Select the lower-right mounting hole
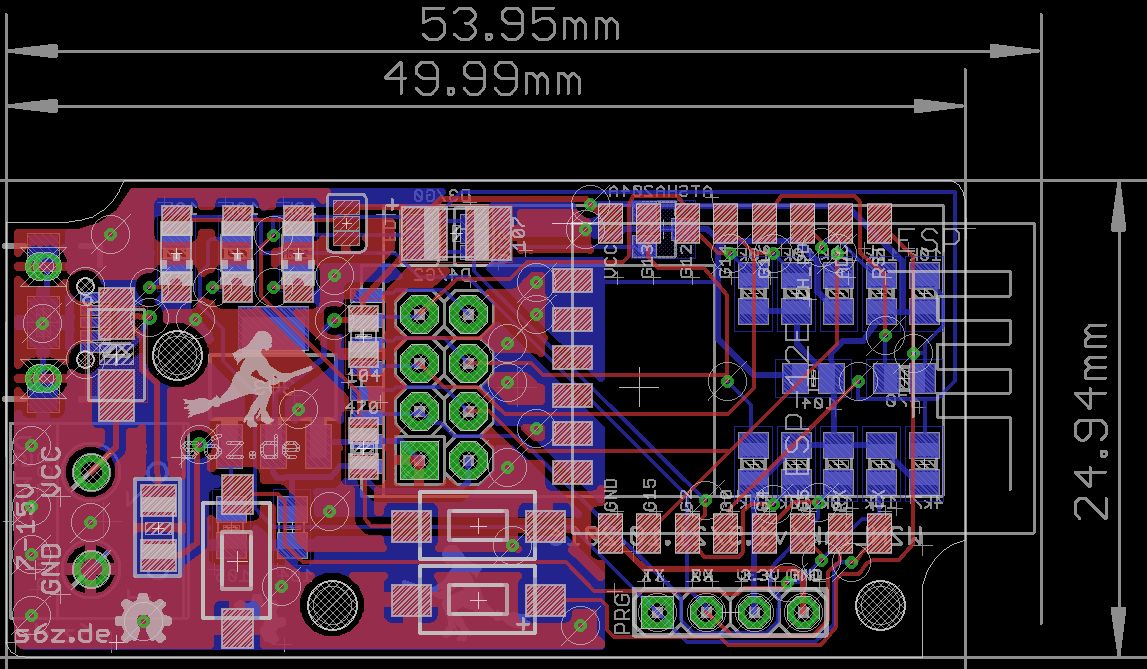1147x669 pixels. 882,605
